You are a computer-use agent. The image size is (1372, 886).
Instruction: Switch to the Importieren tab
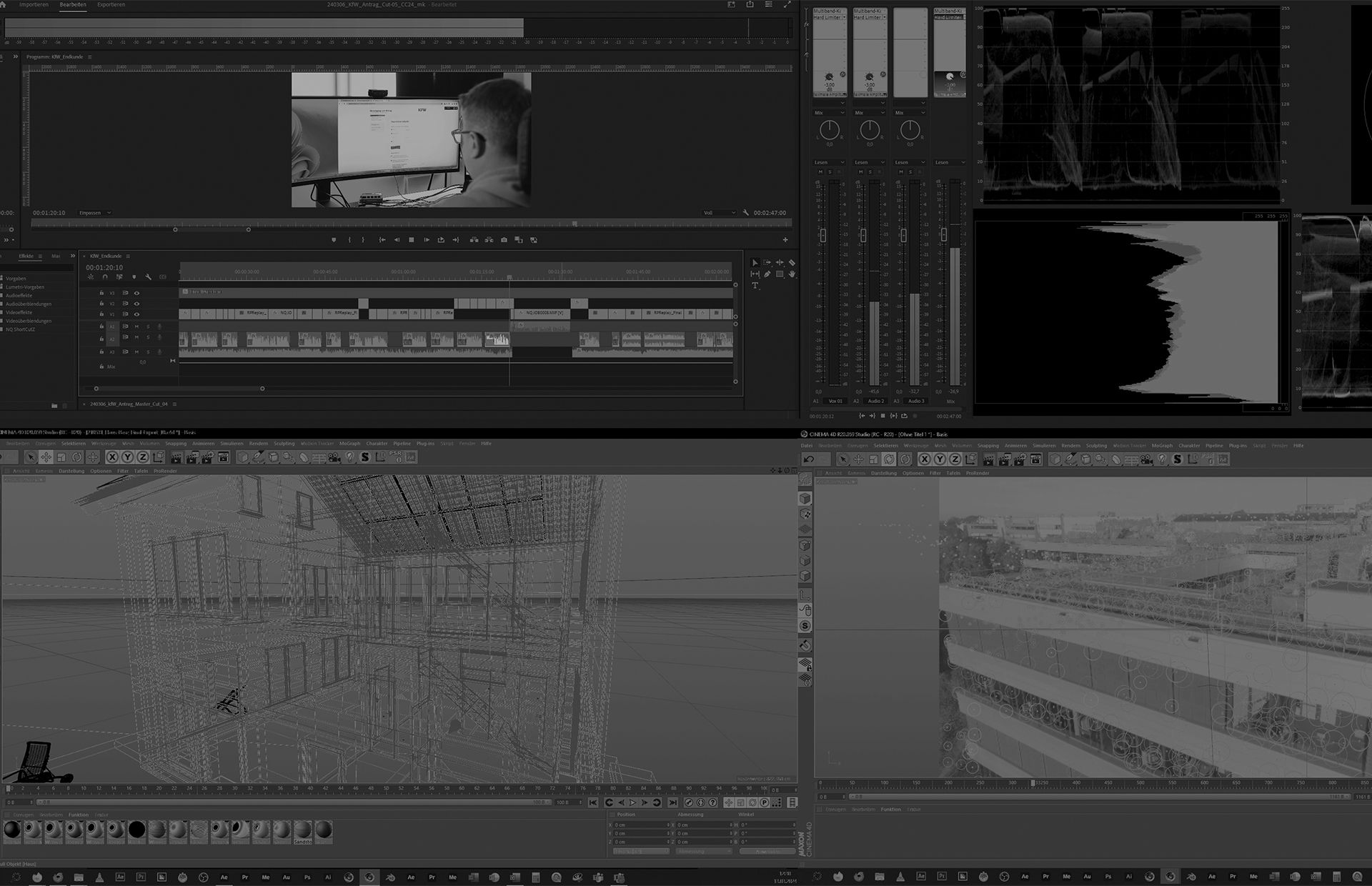point(34,5)
